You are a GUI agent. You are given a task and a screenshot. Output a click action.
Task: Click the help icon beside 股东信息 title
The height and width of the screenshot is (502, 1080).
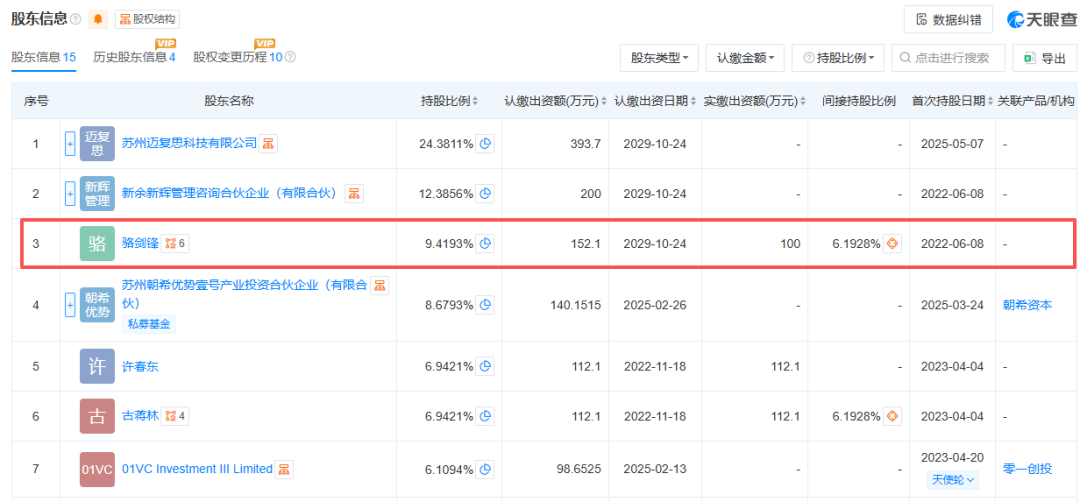(76, 19)
